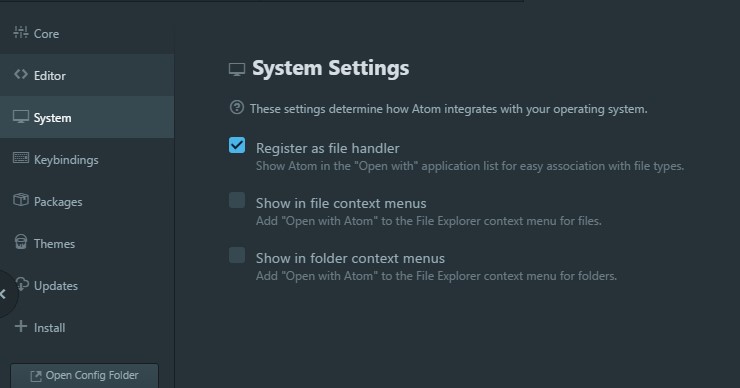Image resolution: width=740 pixels, height=388 pixels.
Task: Uncheck Register as file handler
Action: pyautogui.click(x=237, y=145)
